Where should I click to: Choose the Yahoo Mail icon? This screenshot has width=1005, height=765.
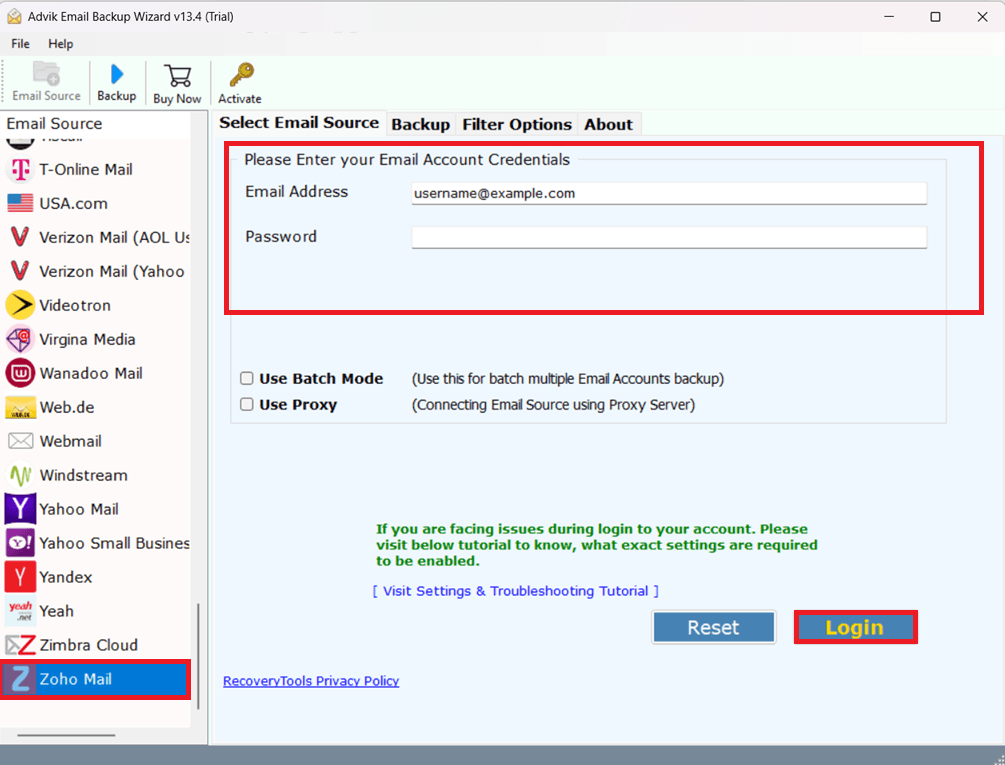pos(20,509)
